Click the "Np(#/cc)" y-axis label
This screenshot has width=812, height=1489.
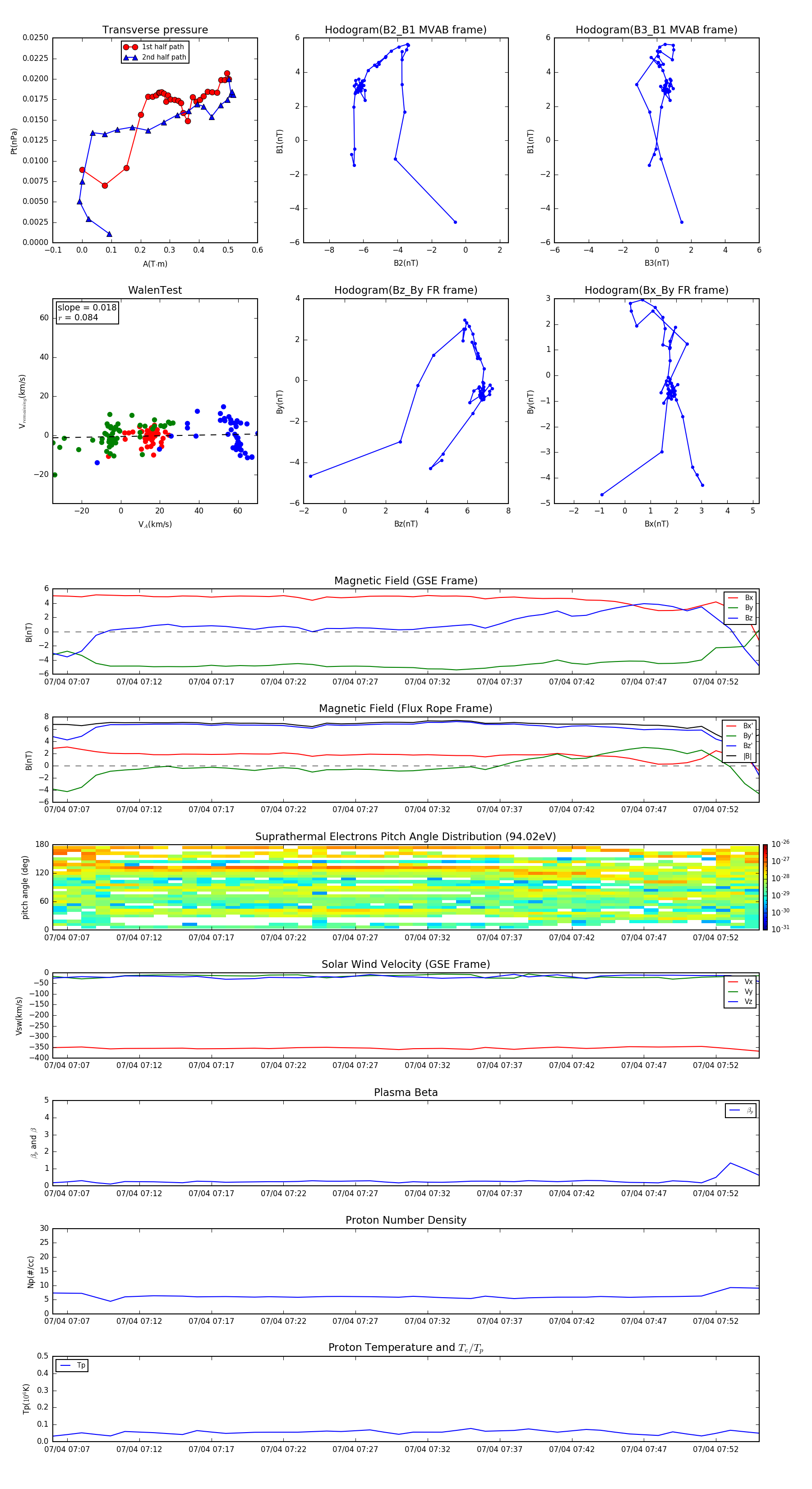pos(31,1272)
